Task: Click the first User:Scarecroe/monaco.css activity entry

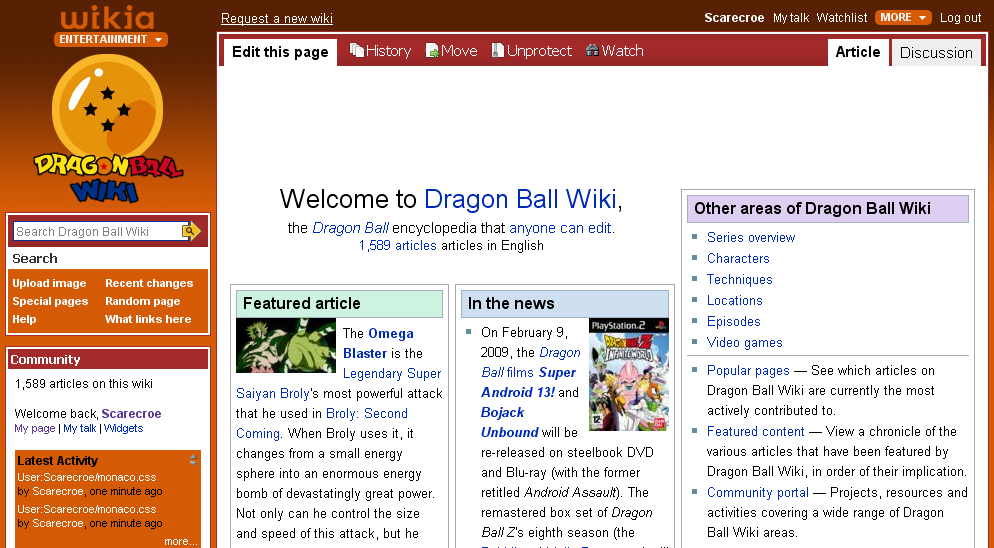Action: [x=86, y=477]
